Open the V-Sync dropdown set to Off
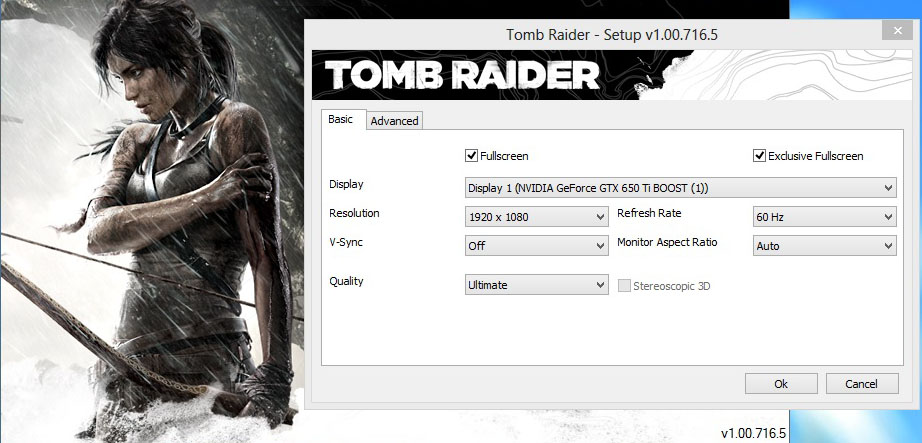 (536, 246)
